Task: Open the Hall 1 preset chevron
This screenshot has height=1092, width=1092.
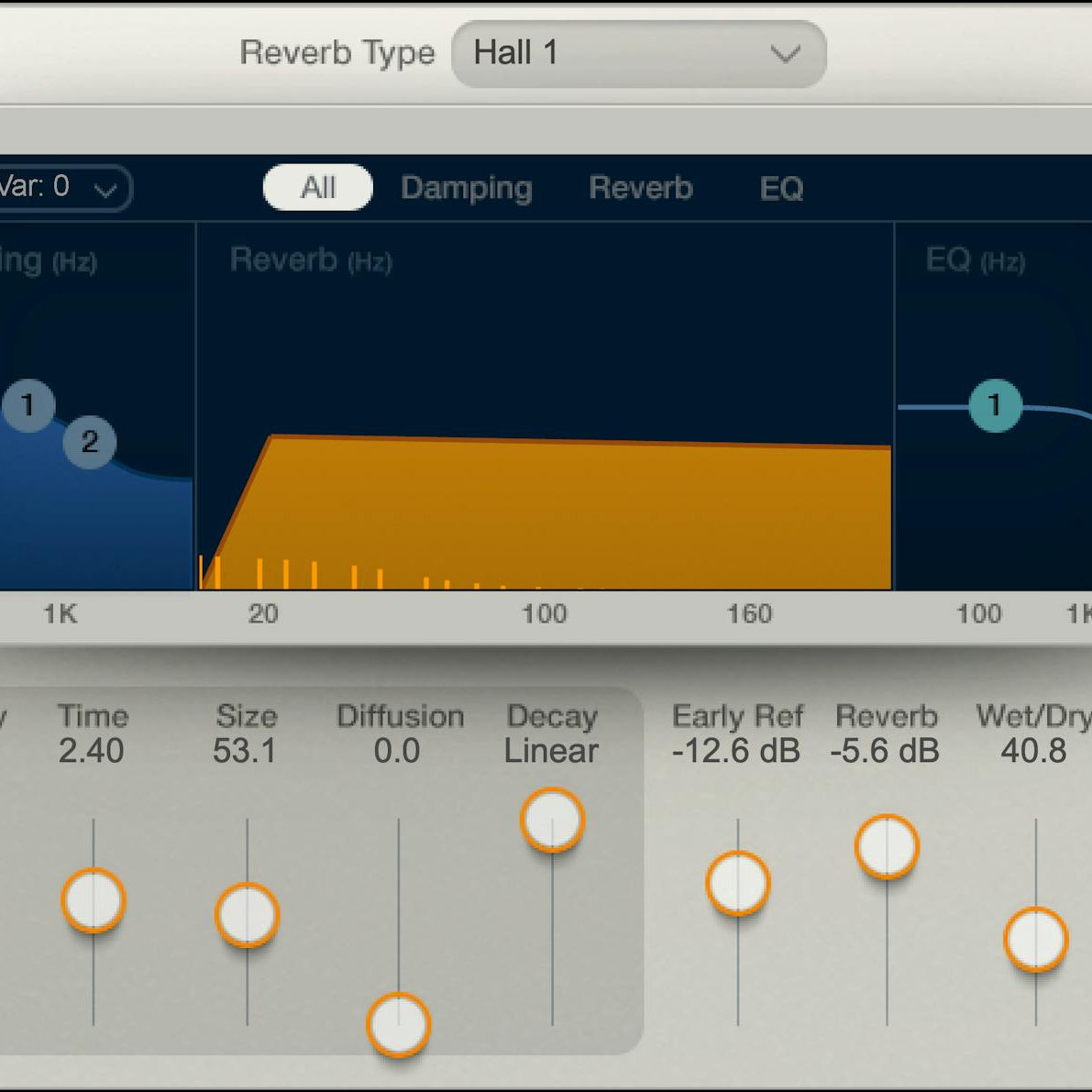Action: tap(784, 55)
